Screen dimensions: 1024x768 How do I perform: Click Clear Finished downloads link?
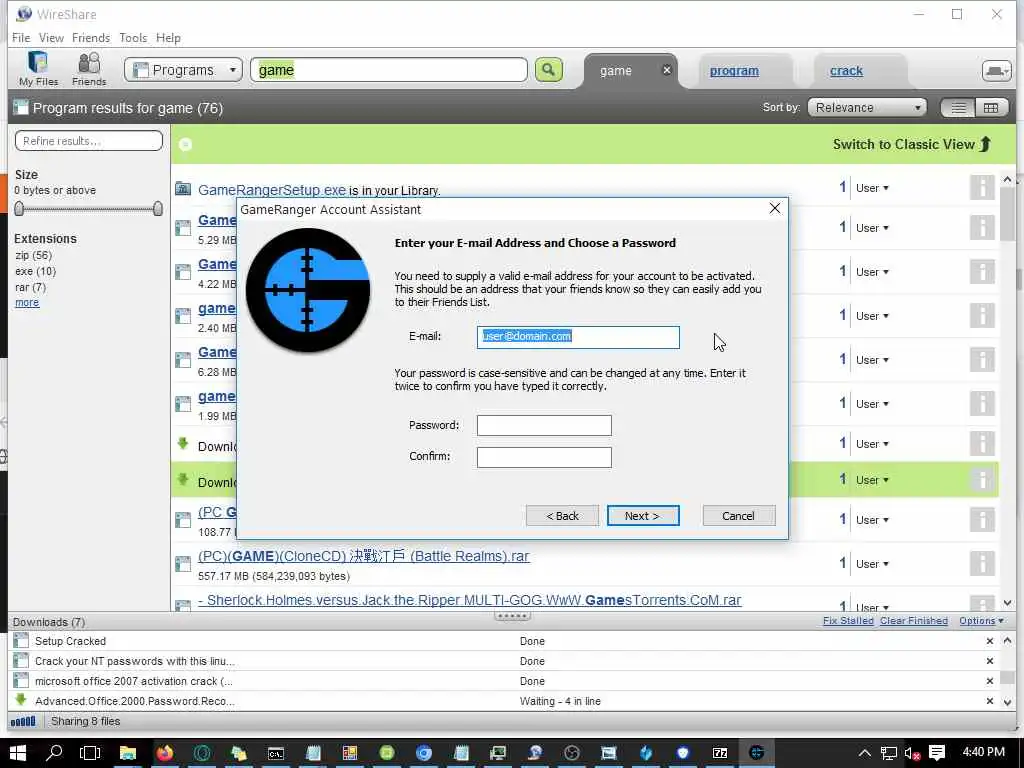coord(914,621)
